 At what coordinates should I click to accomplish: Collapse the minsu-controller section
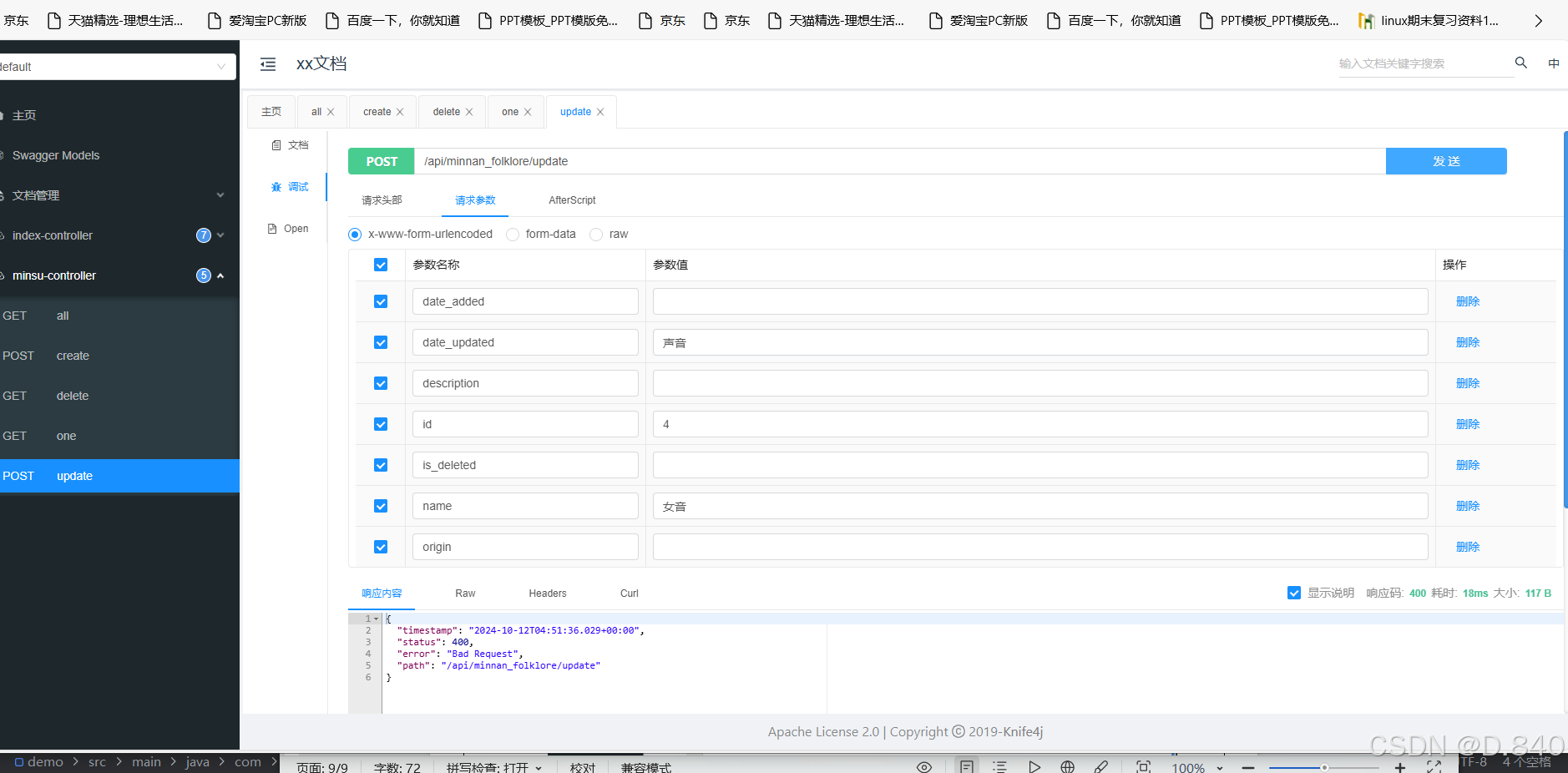point(220,275)
